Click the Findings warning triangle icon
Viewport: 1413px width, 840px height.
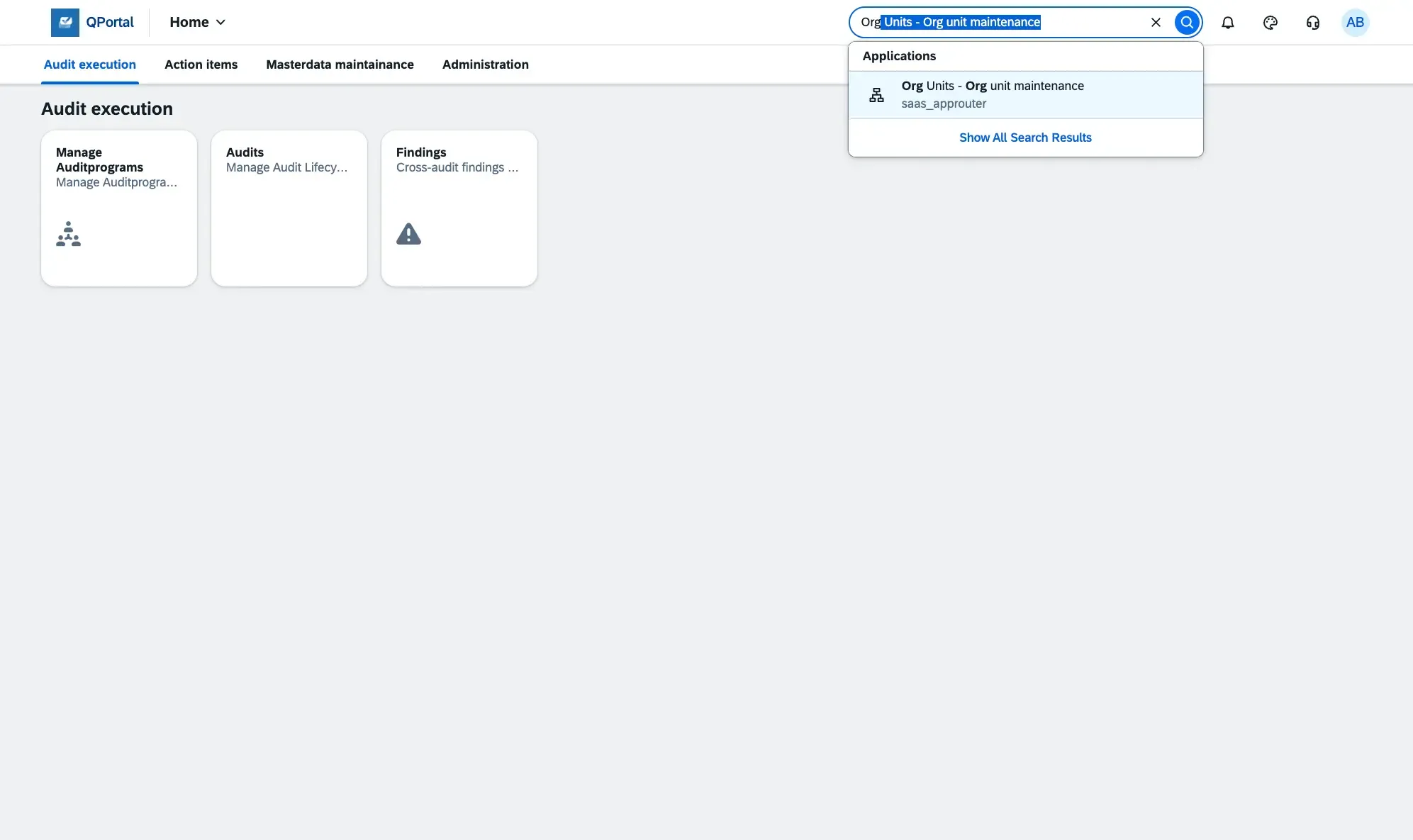tap(408, 234)
